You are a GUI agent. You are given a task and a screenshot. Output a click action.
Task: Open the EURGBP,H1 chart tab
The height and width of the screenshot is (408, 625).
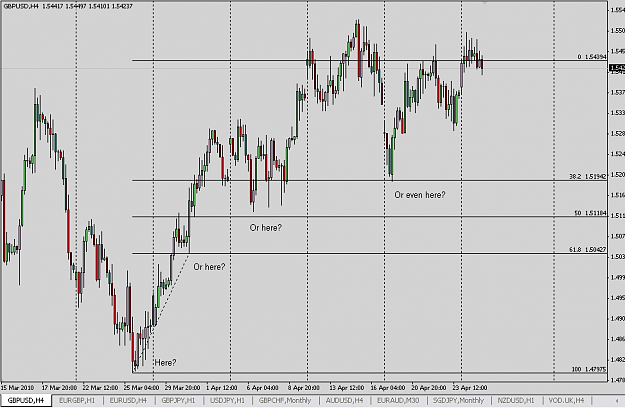tap(77, 400)
